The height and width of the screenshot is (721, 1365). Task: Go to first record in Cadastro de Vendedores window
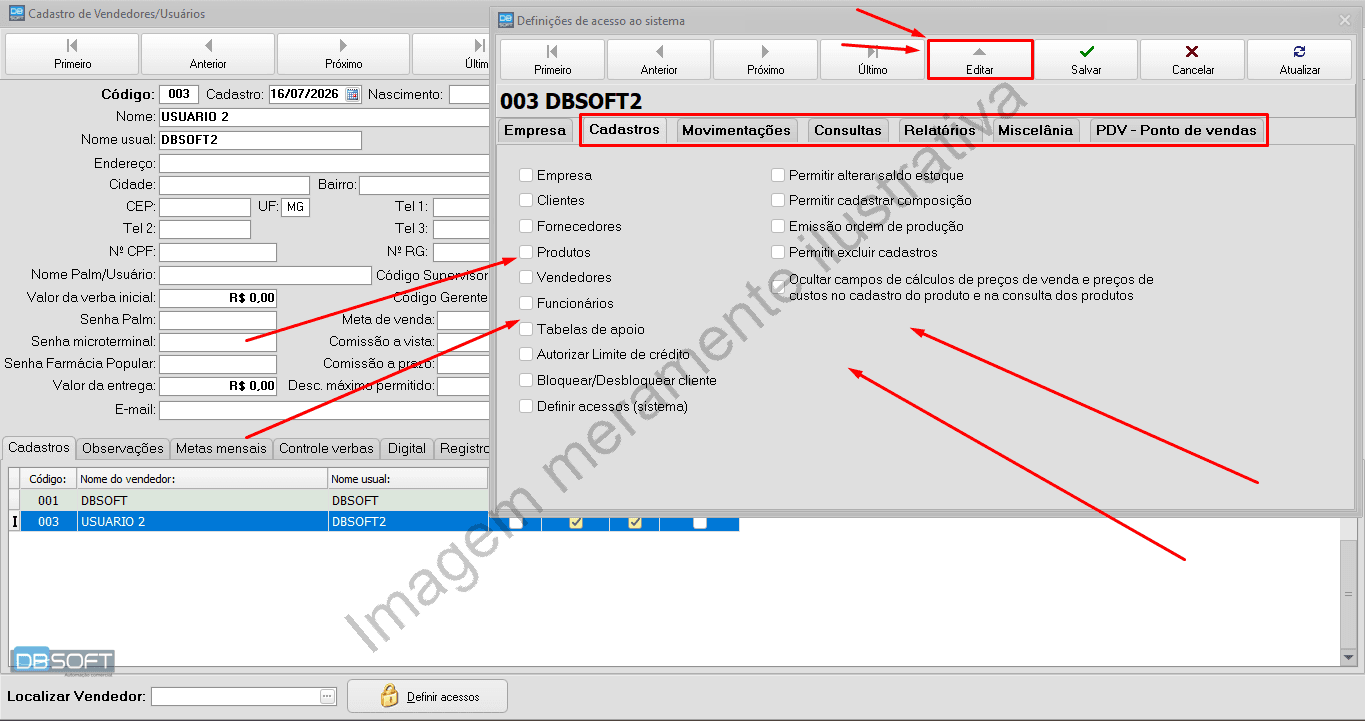click(72, 54)
